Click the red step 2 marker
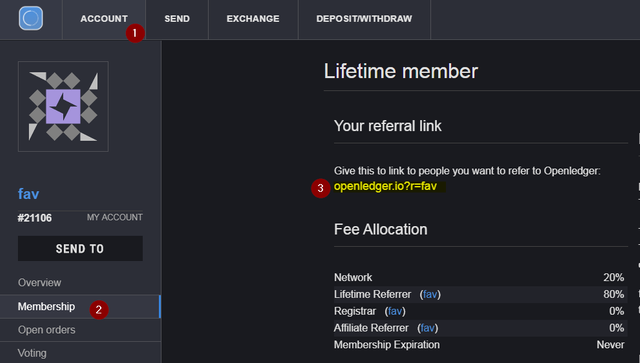Viewport: 640px width, 363px height. pyautogui.click(x=99, y=310)
